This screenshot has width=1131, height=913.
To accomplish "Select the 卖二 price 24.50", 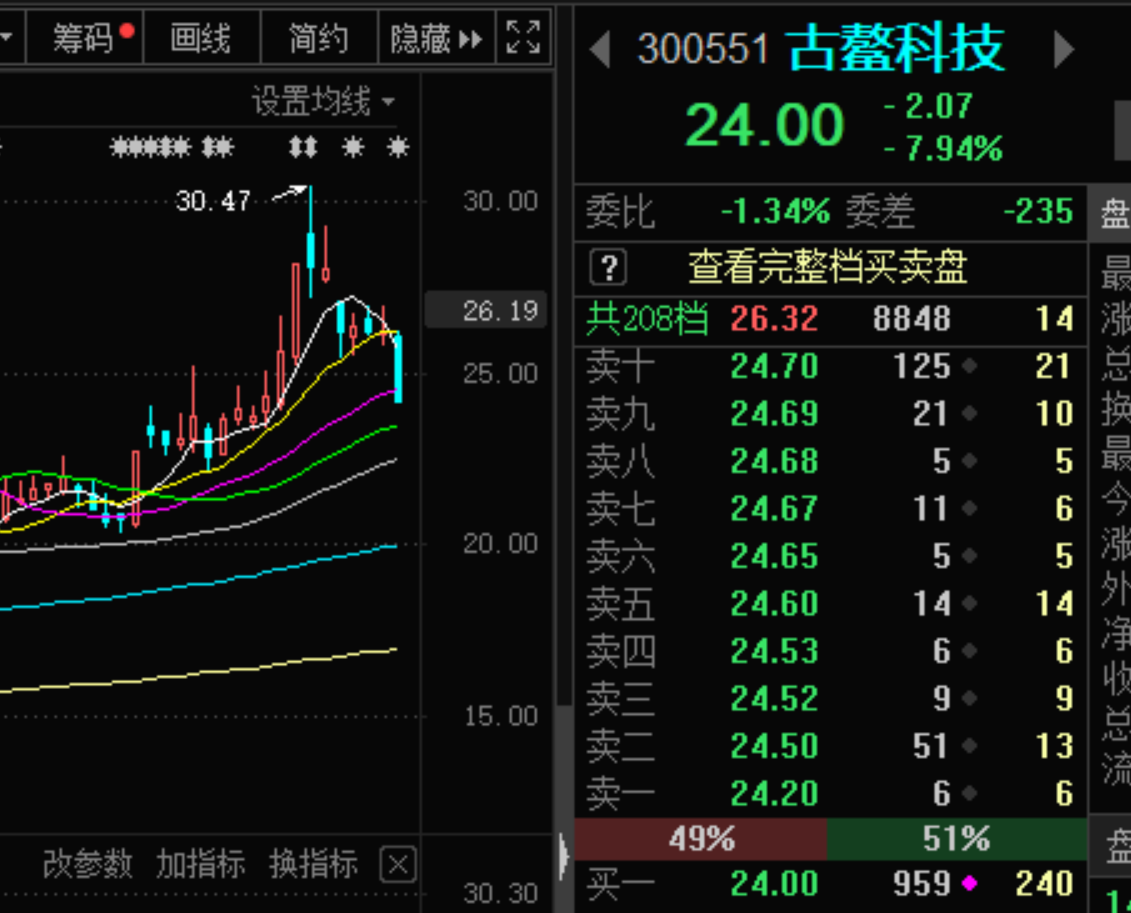I will (x=774, y=746).
